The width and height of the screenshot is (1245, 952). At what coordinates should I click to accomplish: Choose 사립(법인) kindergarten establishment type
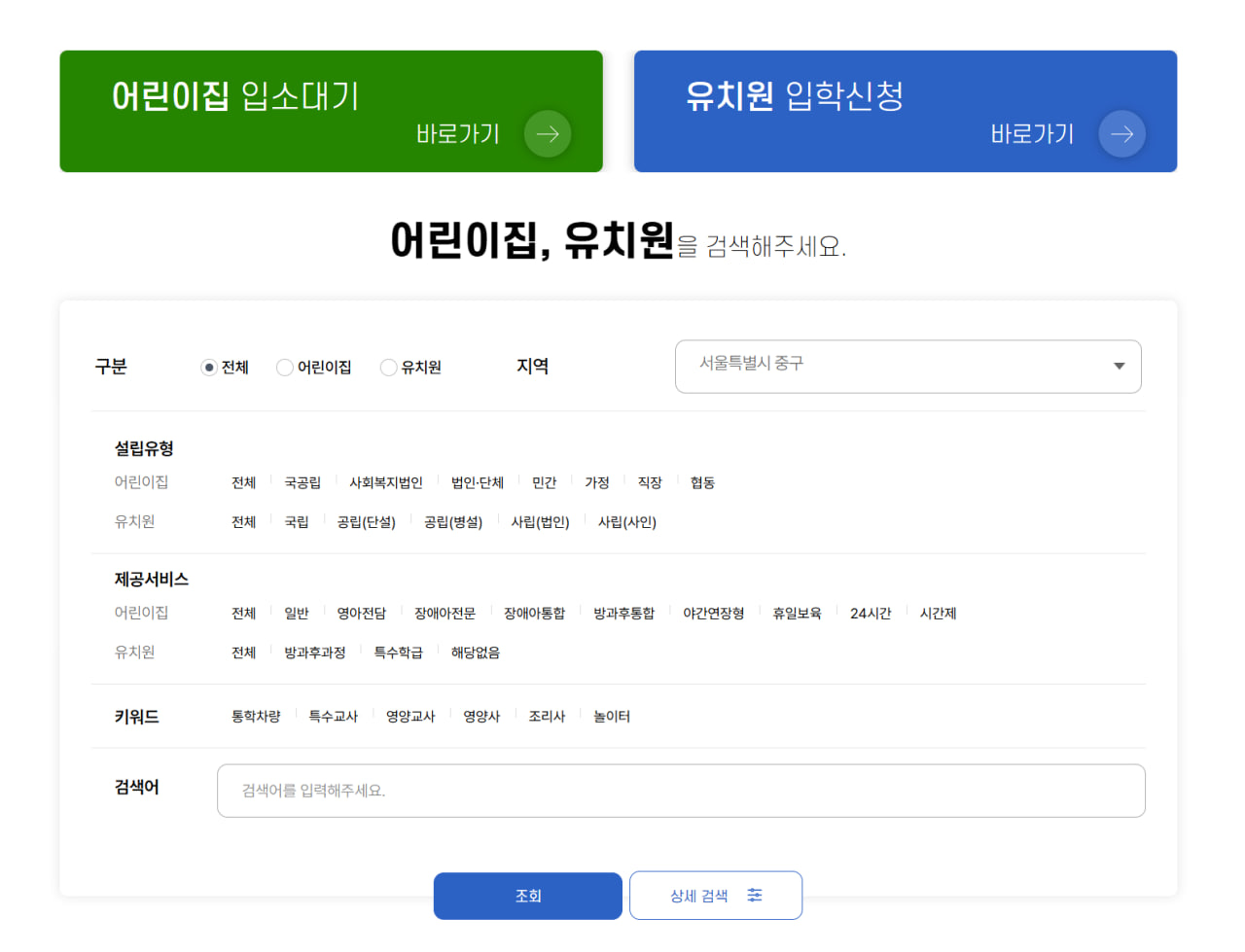point(540,521)
